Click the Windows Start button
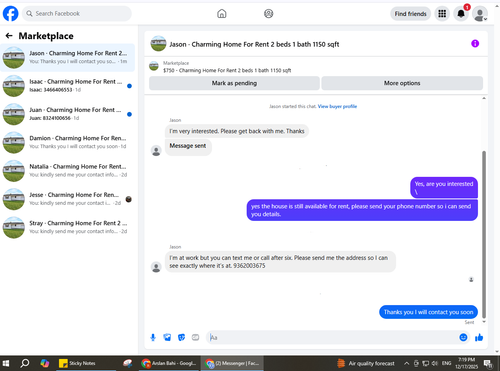The image size is (500, 371). (6, 363)
